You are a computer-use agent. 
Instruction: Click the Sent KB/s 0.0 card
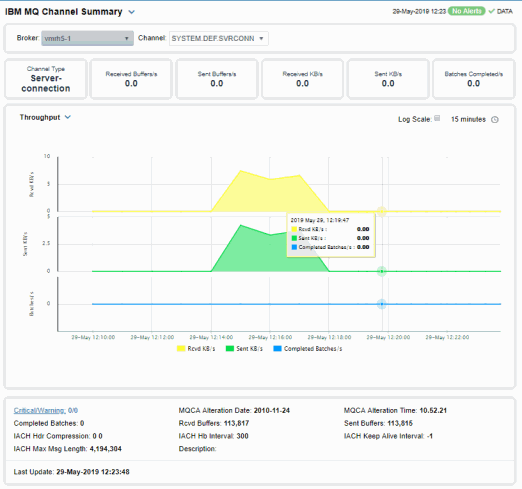[388, 79]
